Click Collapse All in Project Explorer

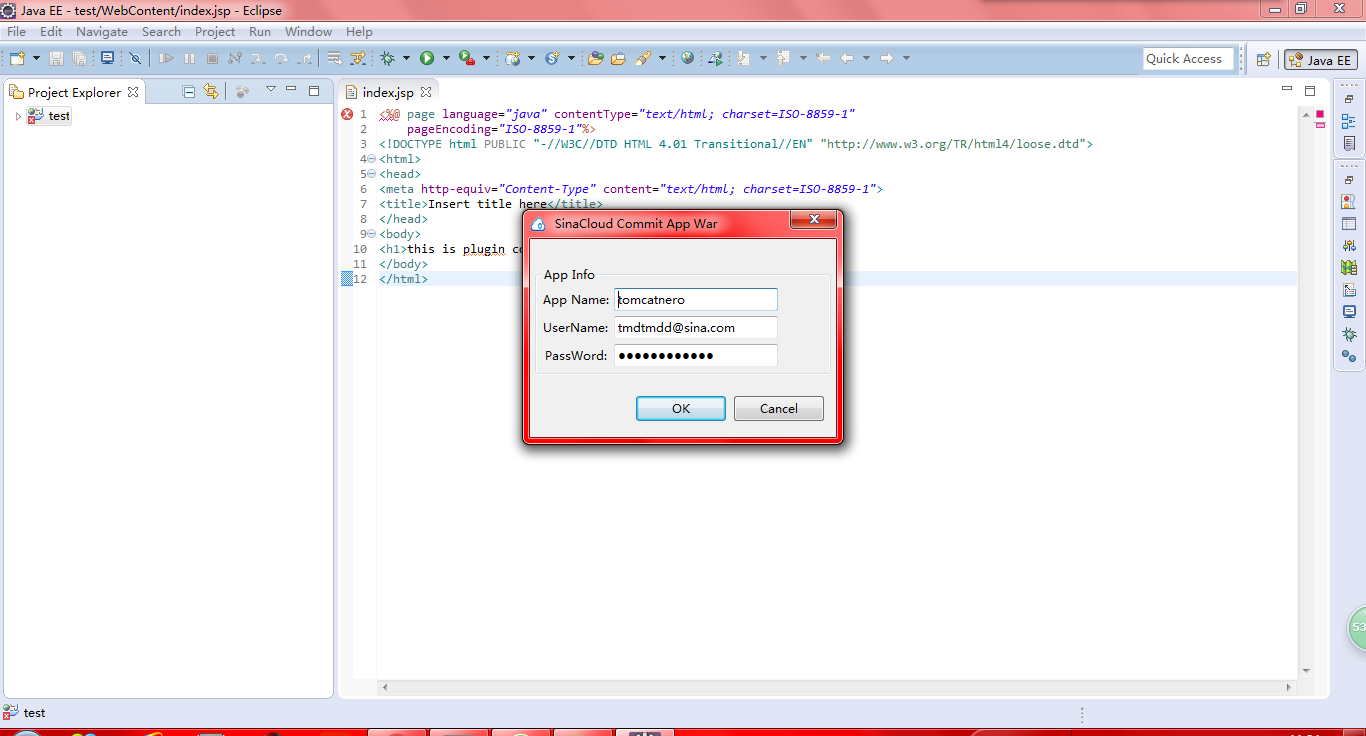point(189,91)
